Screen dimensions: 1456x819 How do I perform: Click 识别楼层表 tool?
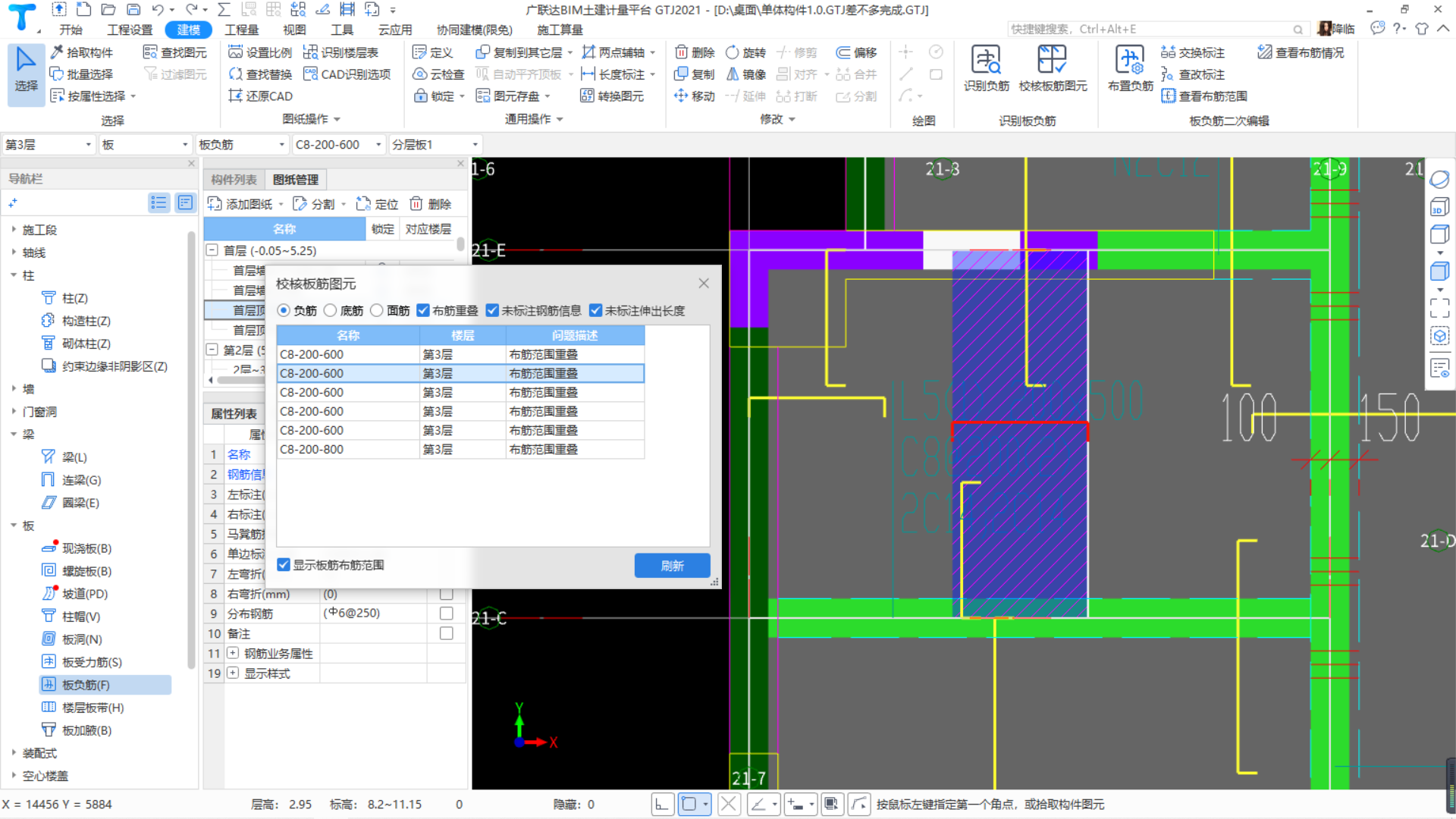click(x=340, y=52)
